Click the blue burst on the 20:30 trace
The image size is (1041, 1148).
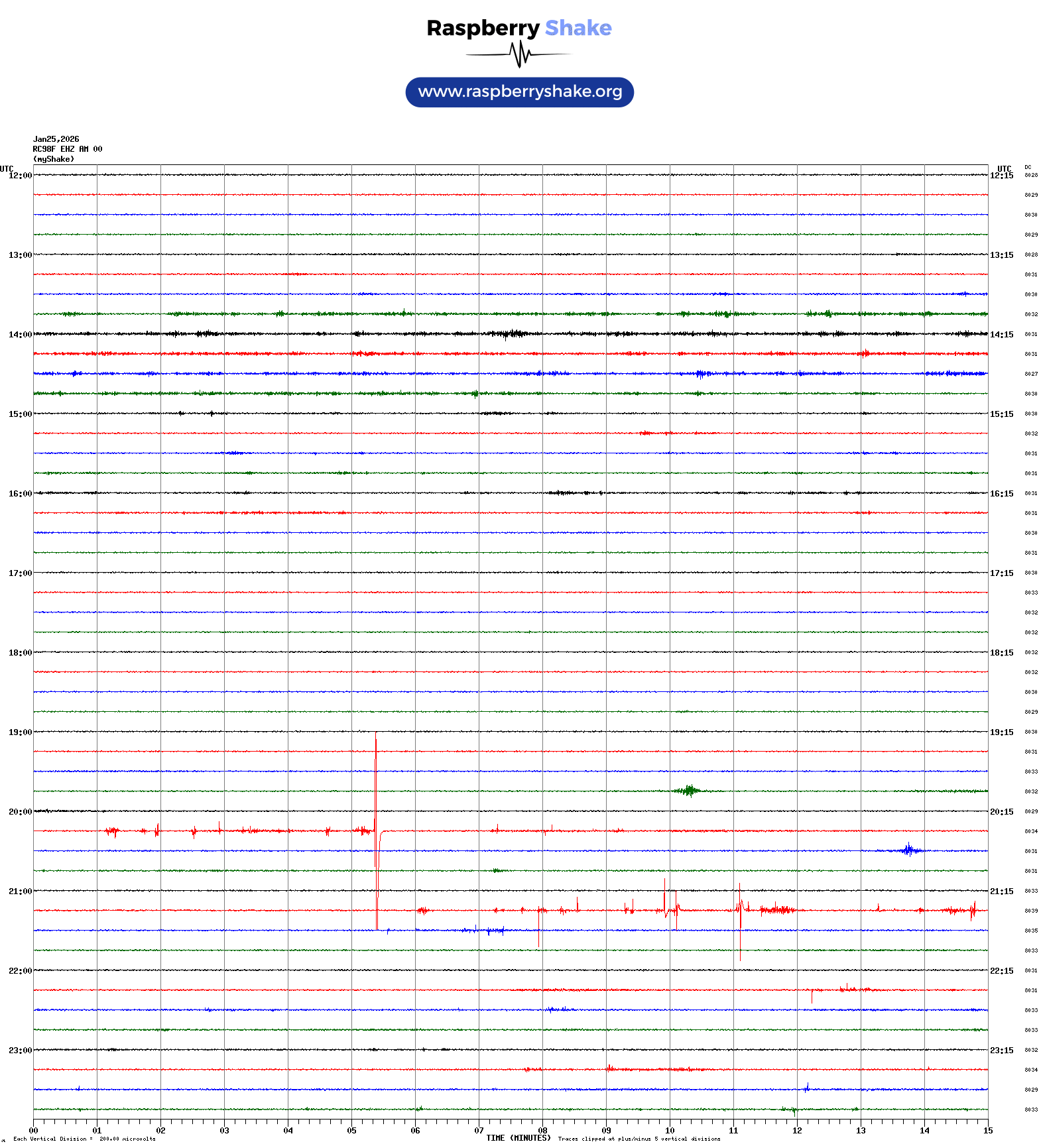[x=909, y=850]
